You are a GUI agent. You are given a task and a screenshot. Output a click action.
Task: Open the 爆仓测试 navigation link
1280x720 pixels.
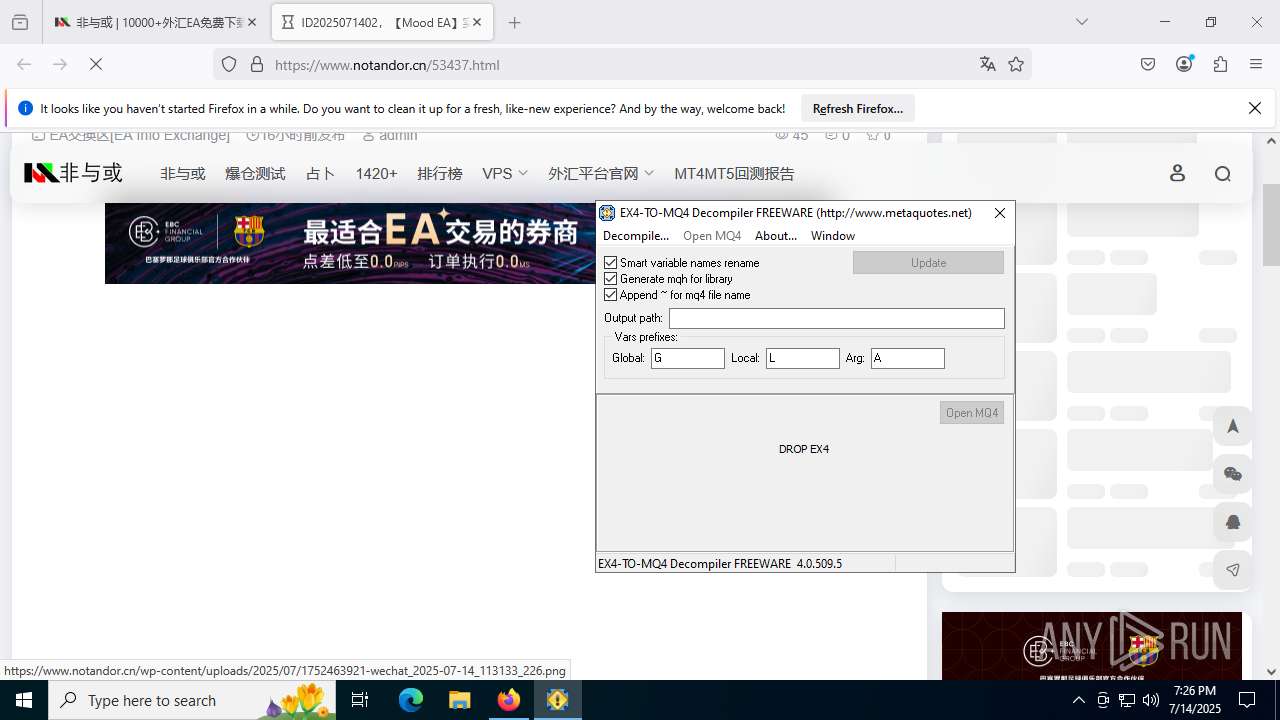(255, 173)
